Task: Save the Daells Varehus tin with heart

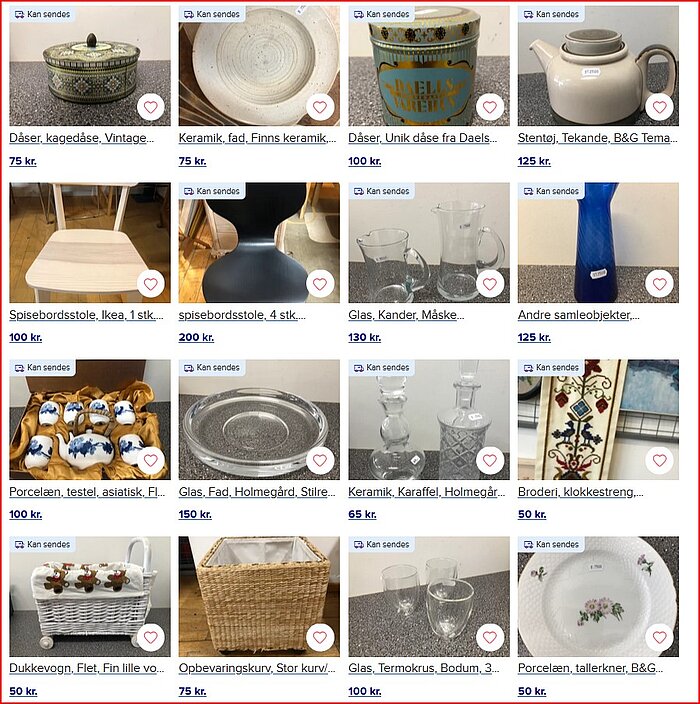Action: pyautogui.click(x=489, y=107)
